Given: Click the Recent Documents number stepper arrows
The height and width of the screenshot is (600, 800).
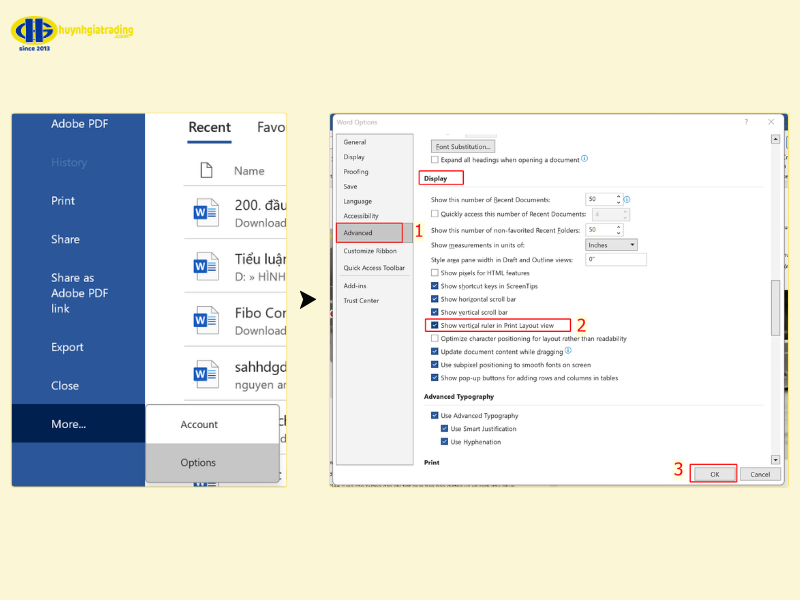Looking at the screenshot, I should pos(619,199).
